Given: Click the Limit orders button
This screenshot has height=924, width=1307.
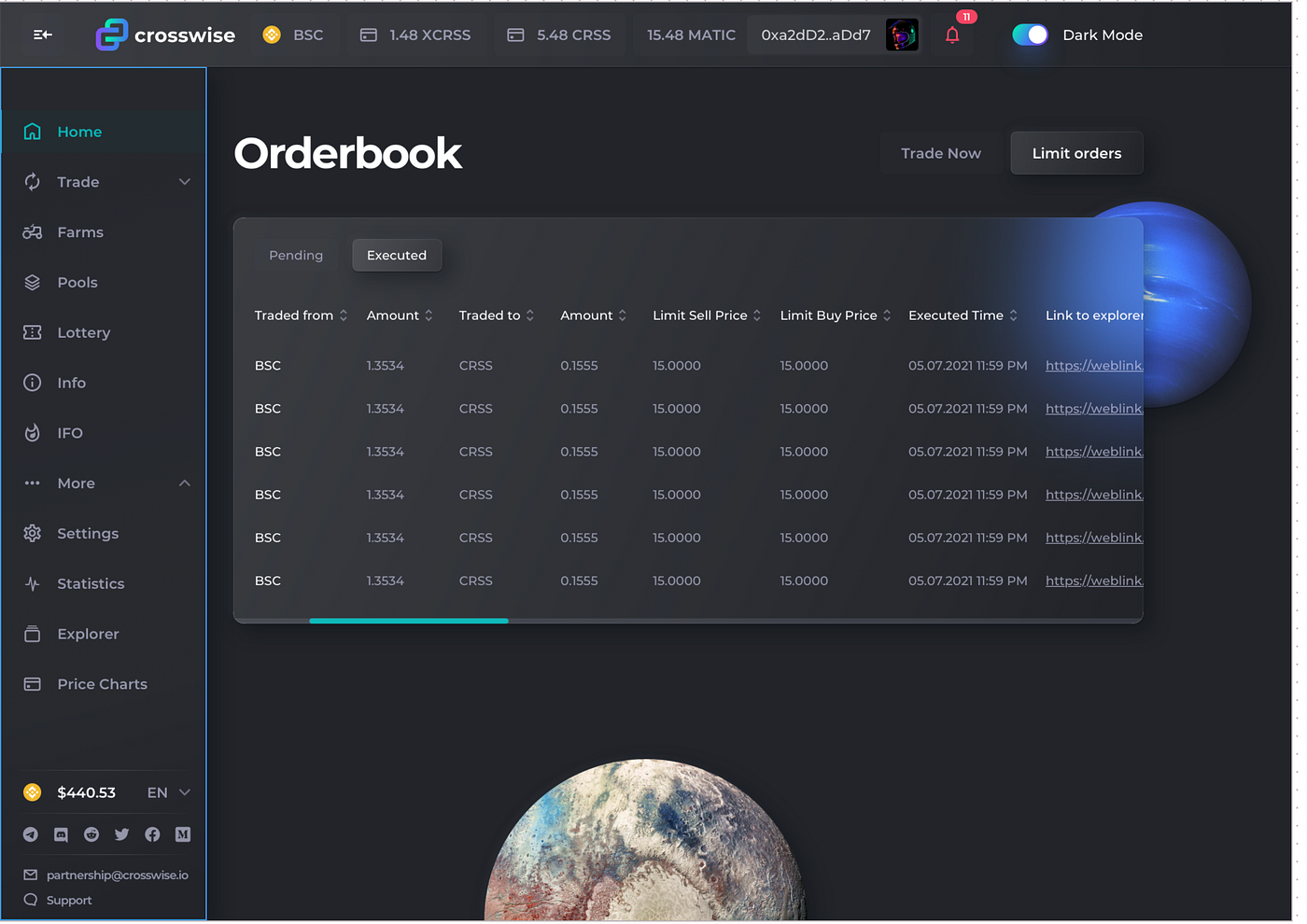Looking at the screenshot, I should (x=1076, y=153).
